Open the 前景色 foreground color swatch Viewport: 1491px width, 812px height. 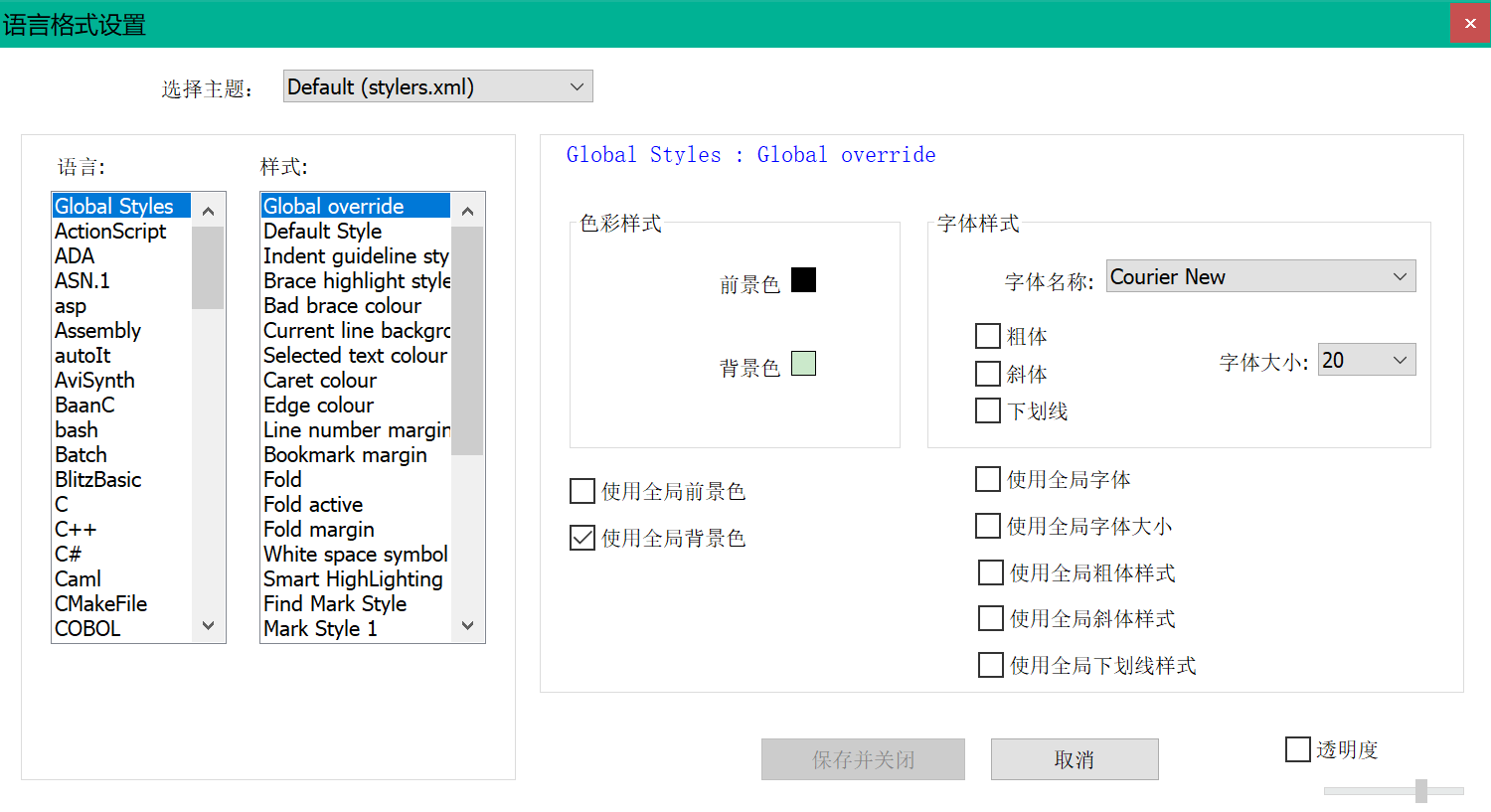[803, 279]
